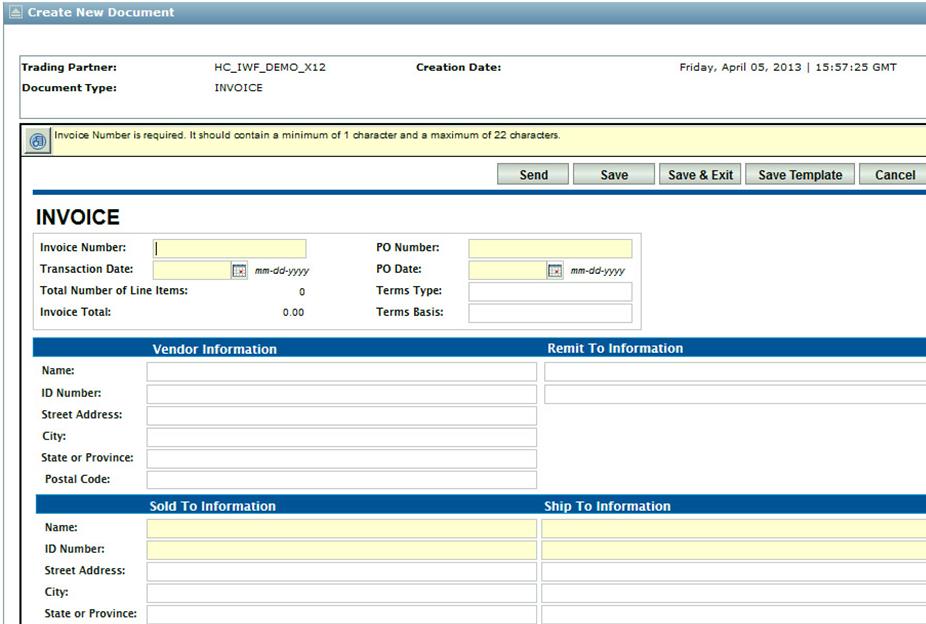
Task: Cancel the new invoice document
Action: coord(893,175)
